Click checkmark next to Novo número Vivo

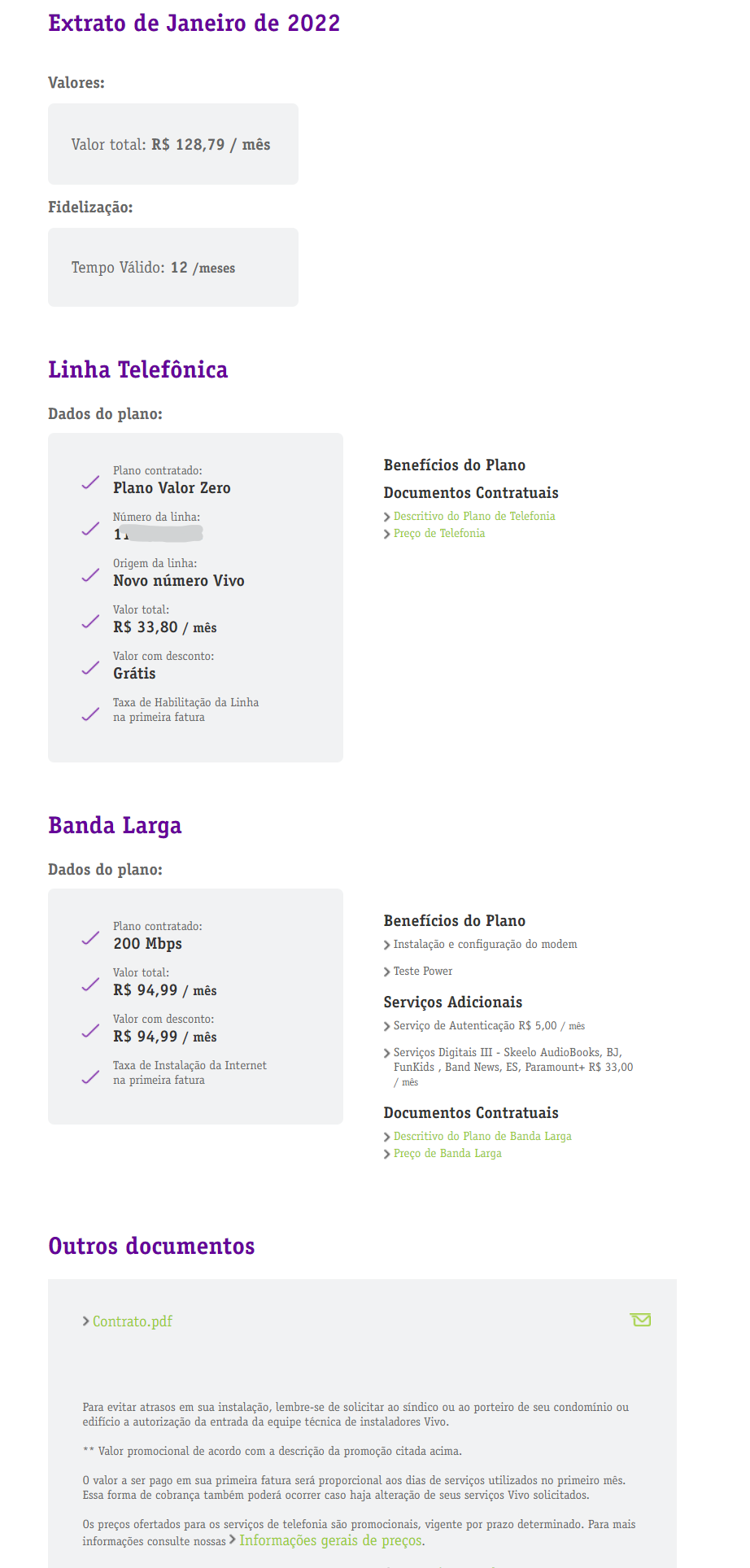[90, 575]
